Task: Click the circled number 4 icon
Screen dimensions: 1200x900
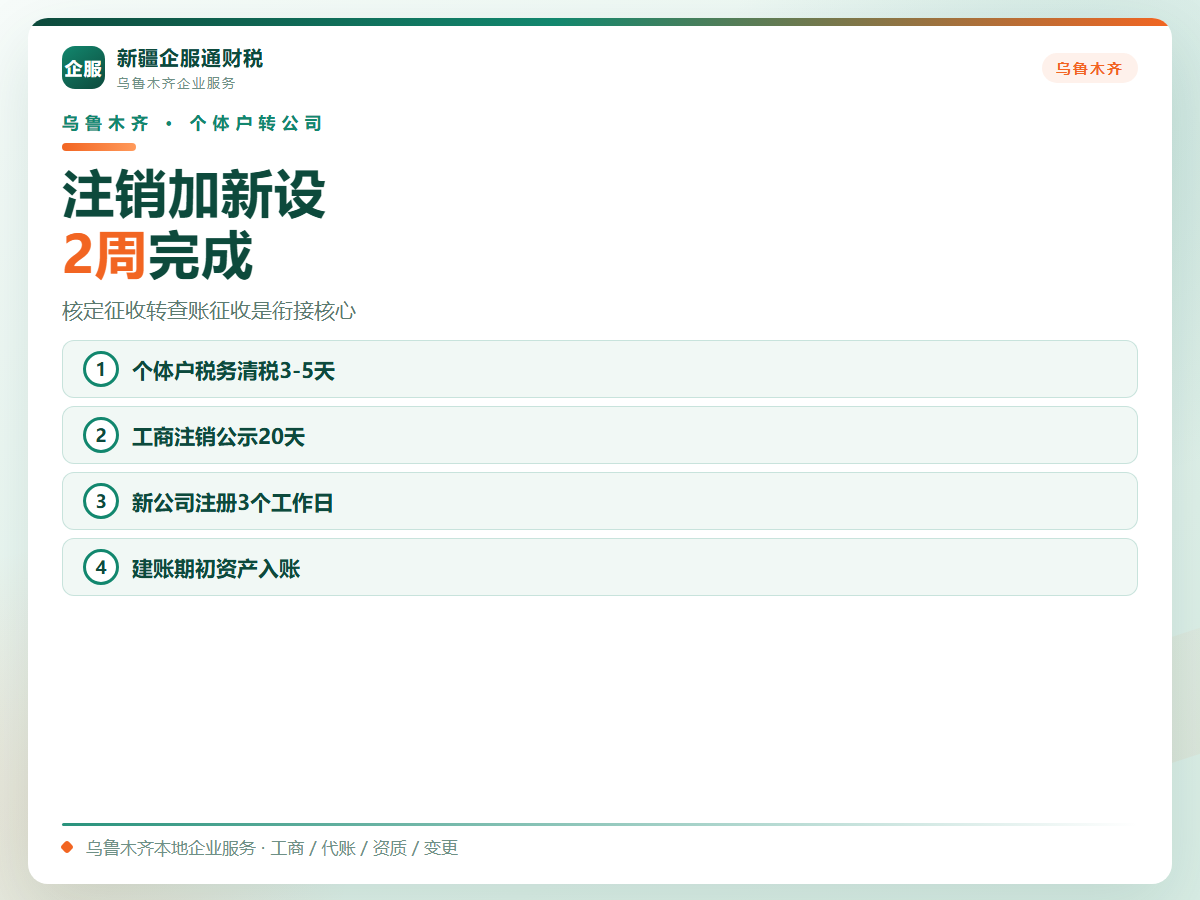Action: [101, 567]
